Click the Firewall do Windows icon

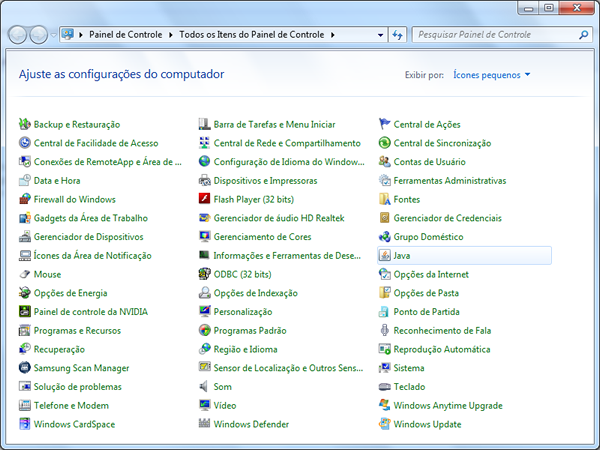[x=25, y=199]
